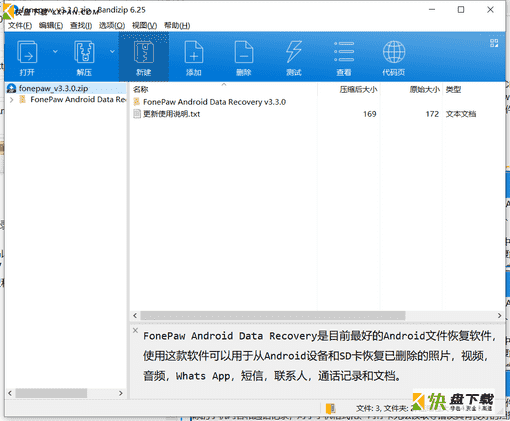Open the dropdown arrow next to 打开
The height and width of the screenshot is (421, 510).
coord(55,51)
